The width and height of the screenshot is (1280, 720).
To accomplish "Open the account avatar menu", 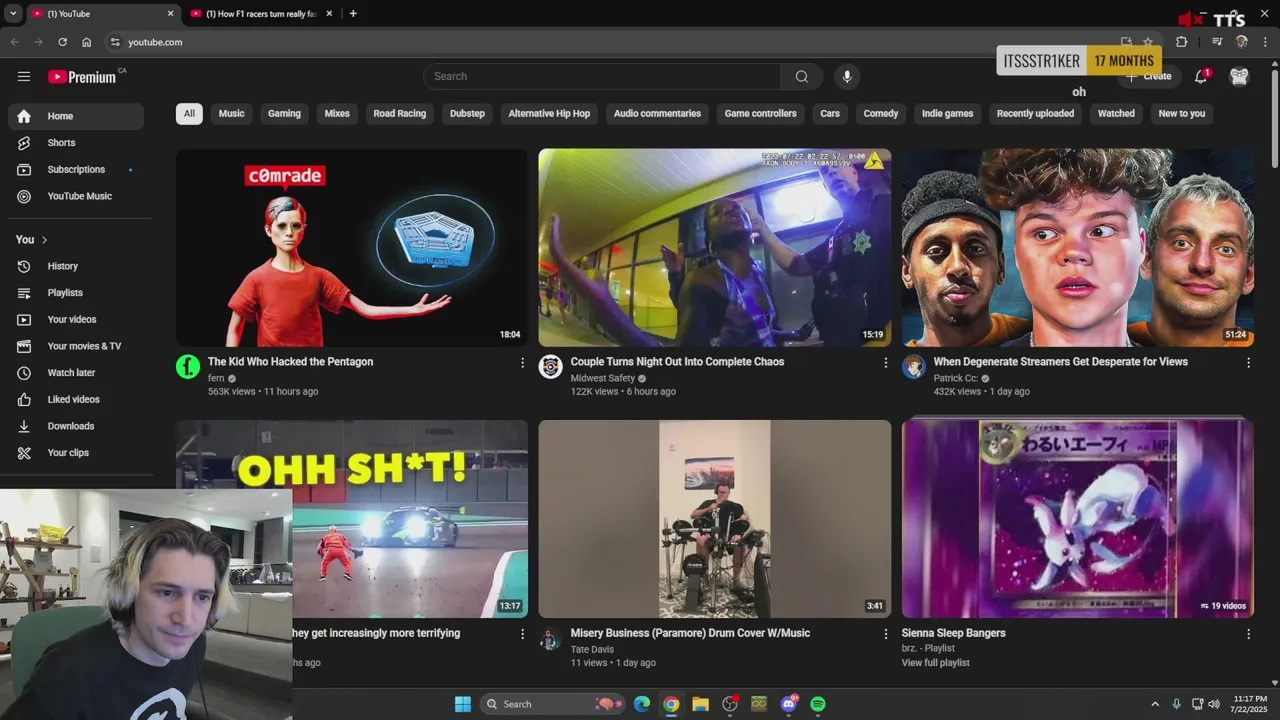I will point(1239,76).
